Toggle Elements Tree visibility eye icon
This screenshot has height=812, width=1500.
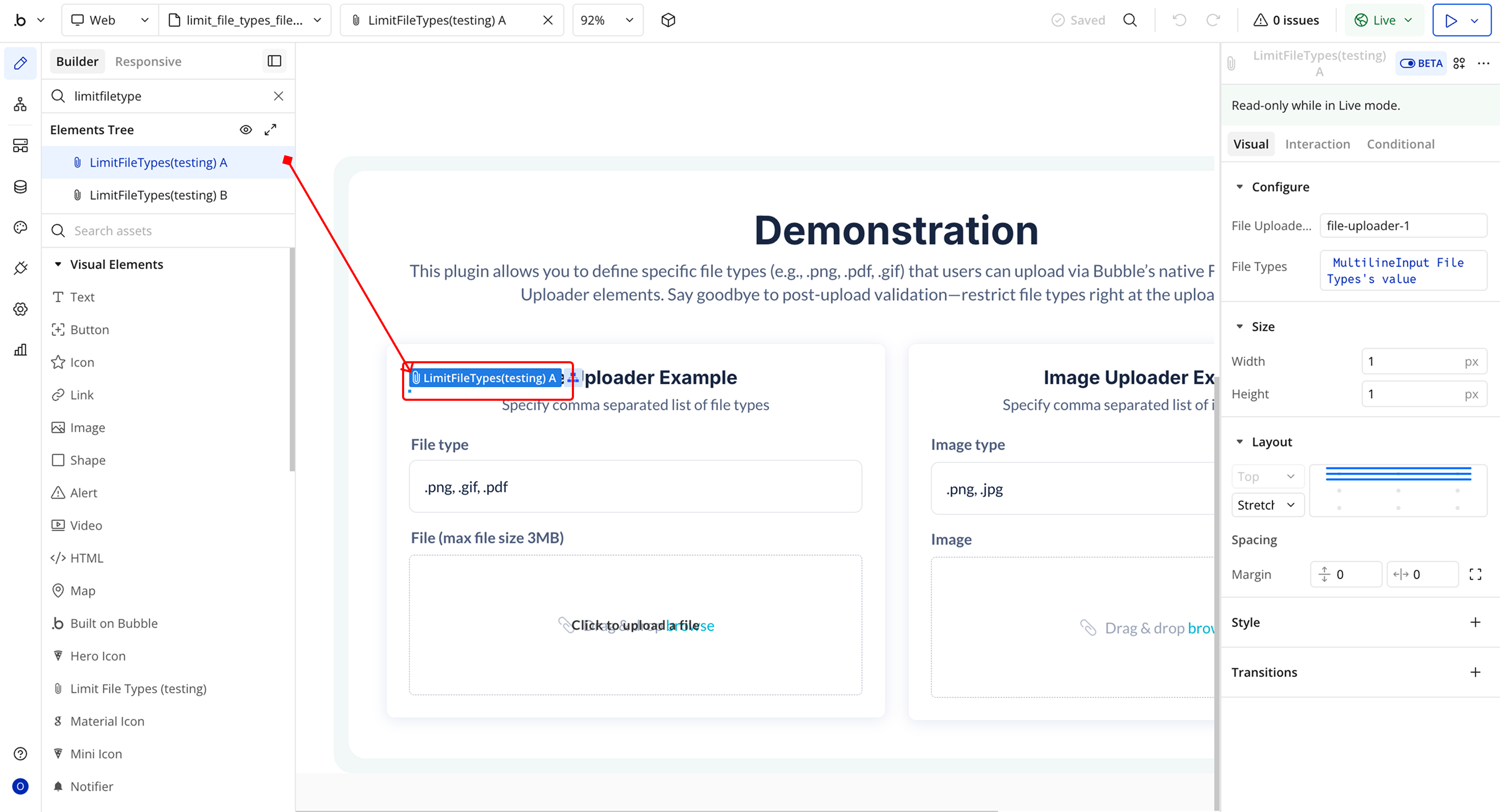pyautogui.click(x=246, y=130)
